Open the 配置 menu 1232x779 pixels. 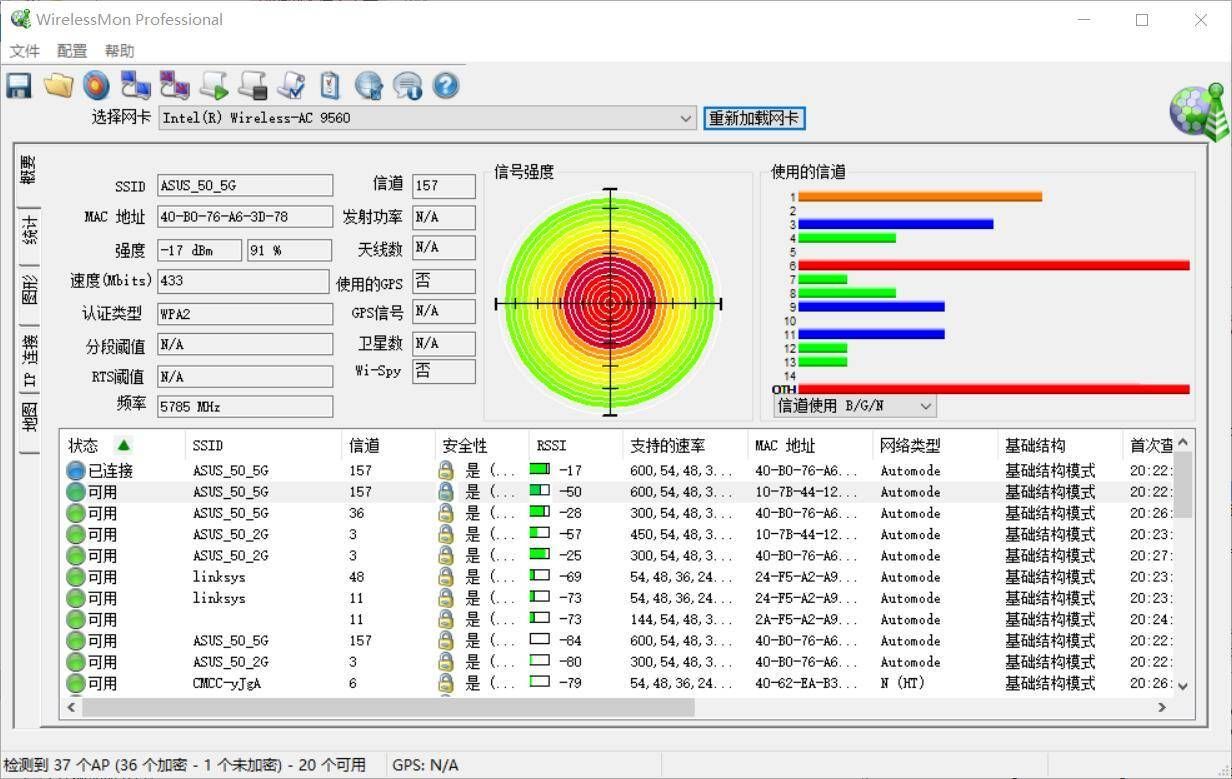pos(72,51)
